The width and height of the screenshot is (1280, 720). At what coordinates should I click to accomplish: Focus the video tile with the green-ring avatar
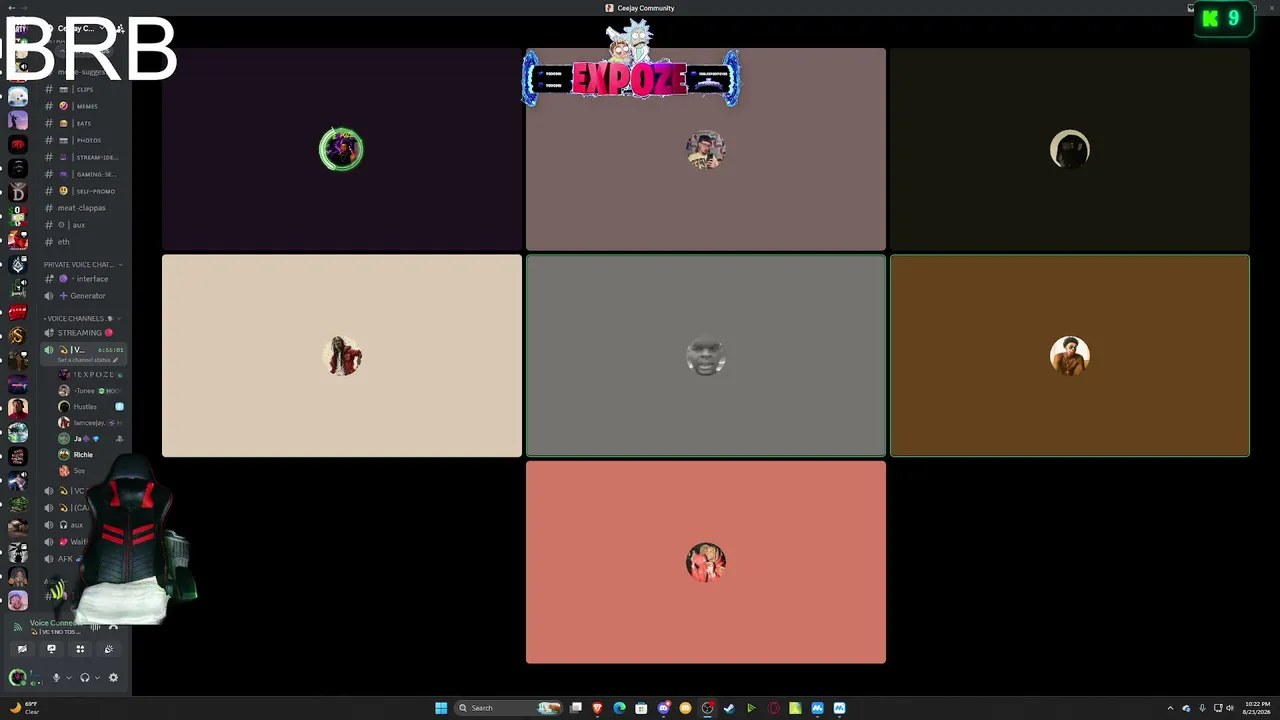342,149
